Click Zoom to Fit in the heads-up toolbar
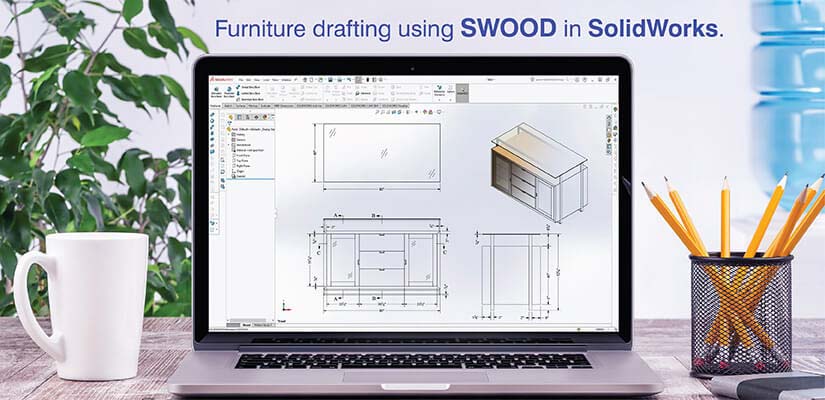The height and width of the screenshot is (400, 825). pos(377,112)
